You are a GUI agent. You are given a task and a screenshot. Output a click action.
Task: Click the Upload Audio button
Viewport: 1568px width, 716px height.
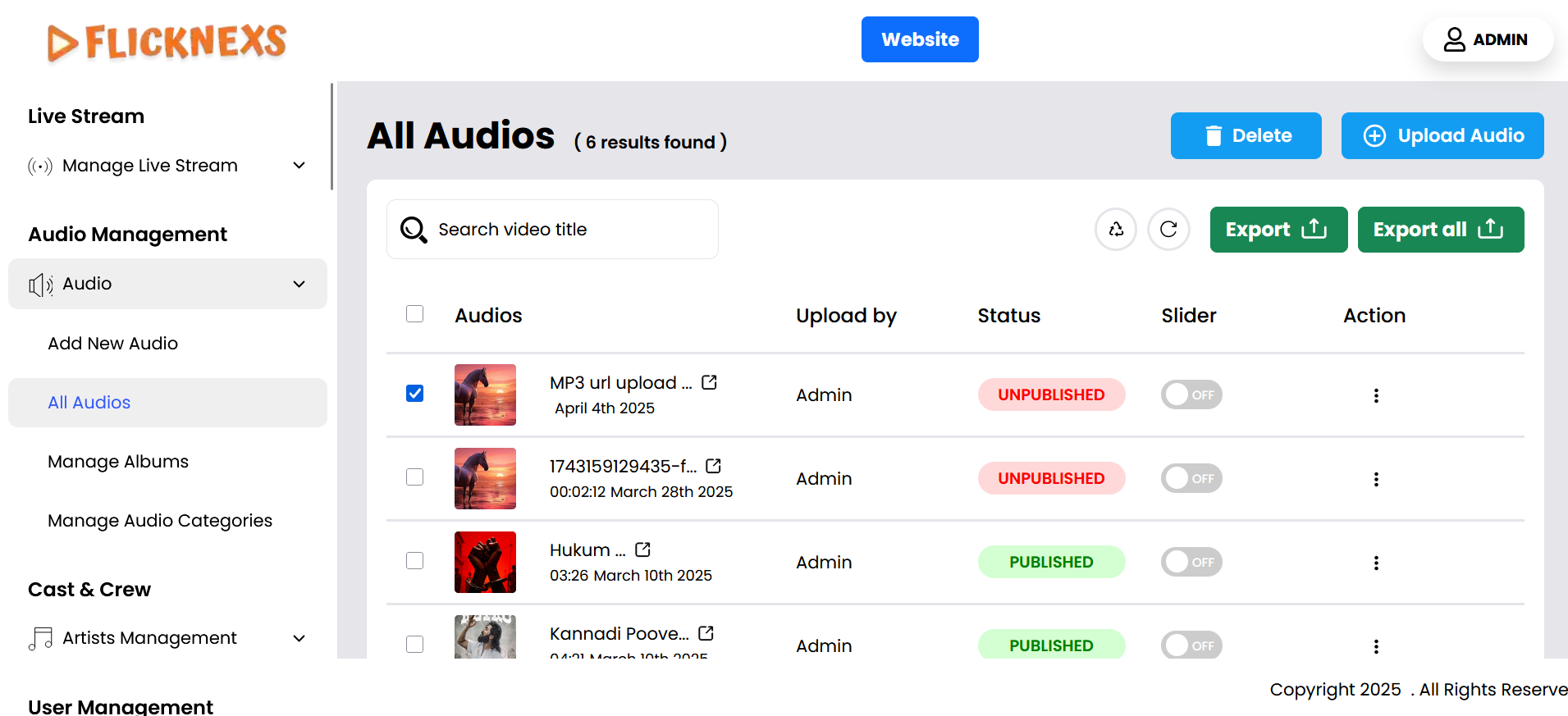tap(1442, 136)
